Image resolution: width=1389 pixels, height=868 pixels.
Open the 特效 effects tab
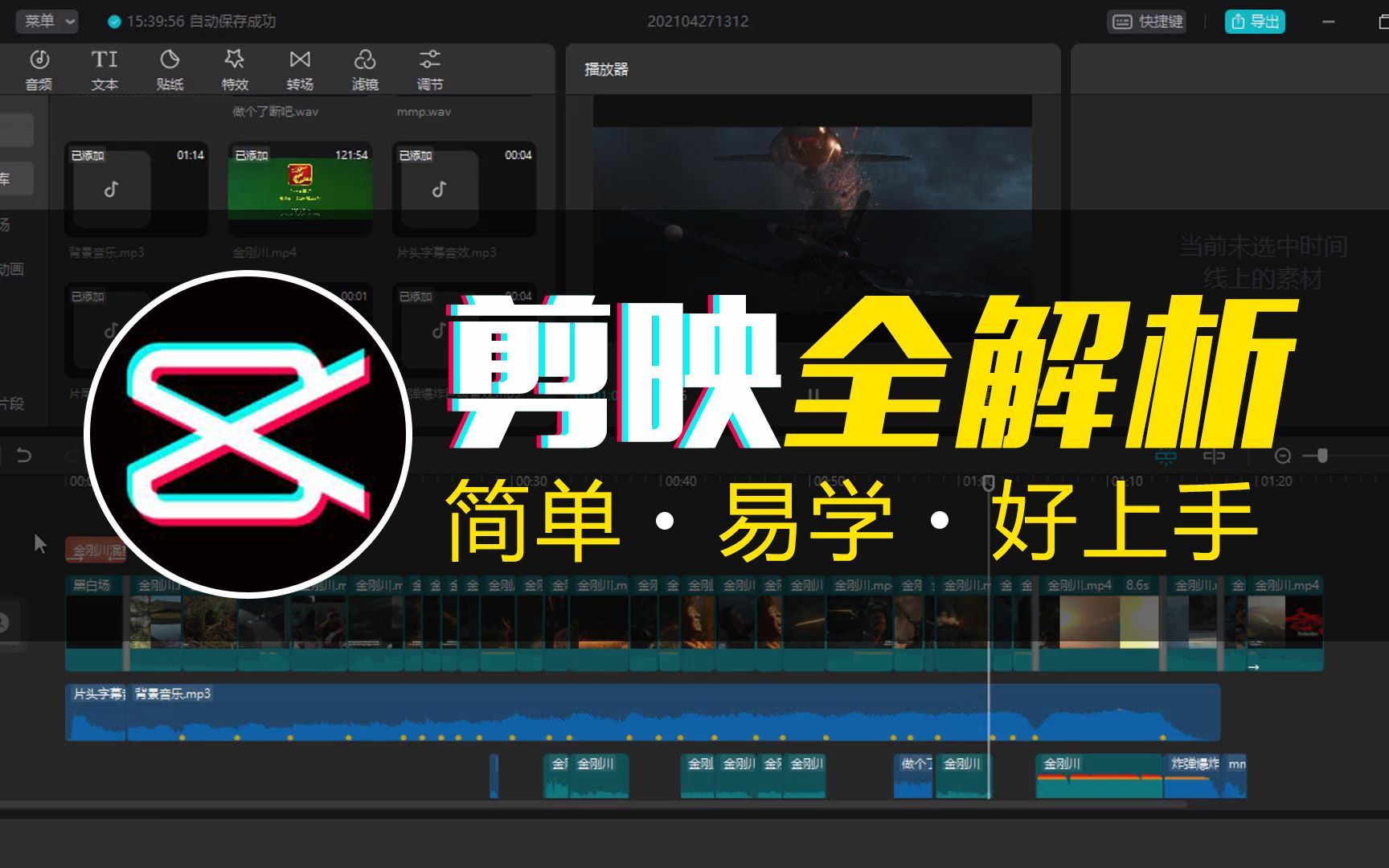[235, 70]
